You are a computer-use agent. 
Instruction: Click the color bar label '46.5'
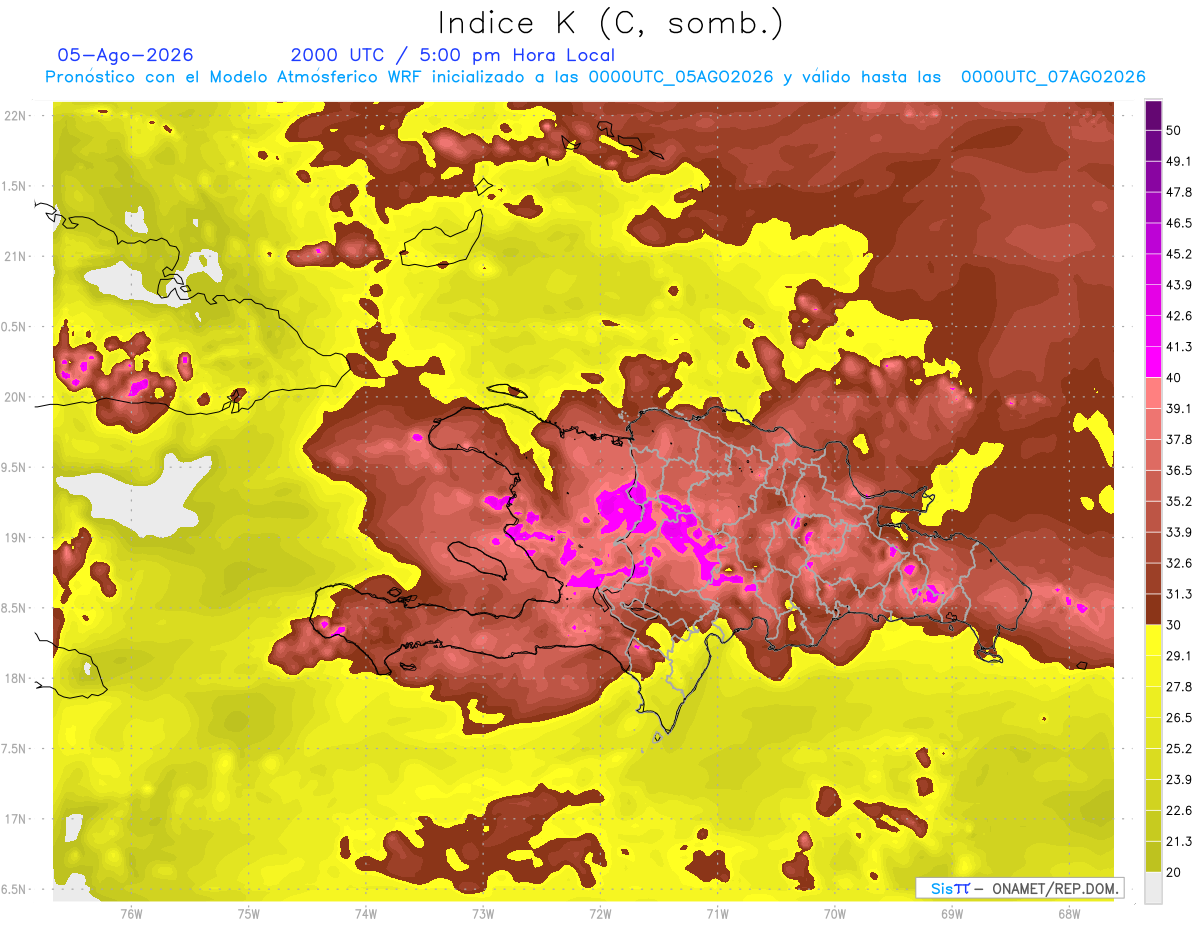tap(1178, 223)
